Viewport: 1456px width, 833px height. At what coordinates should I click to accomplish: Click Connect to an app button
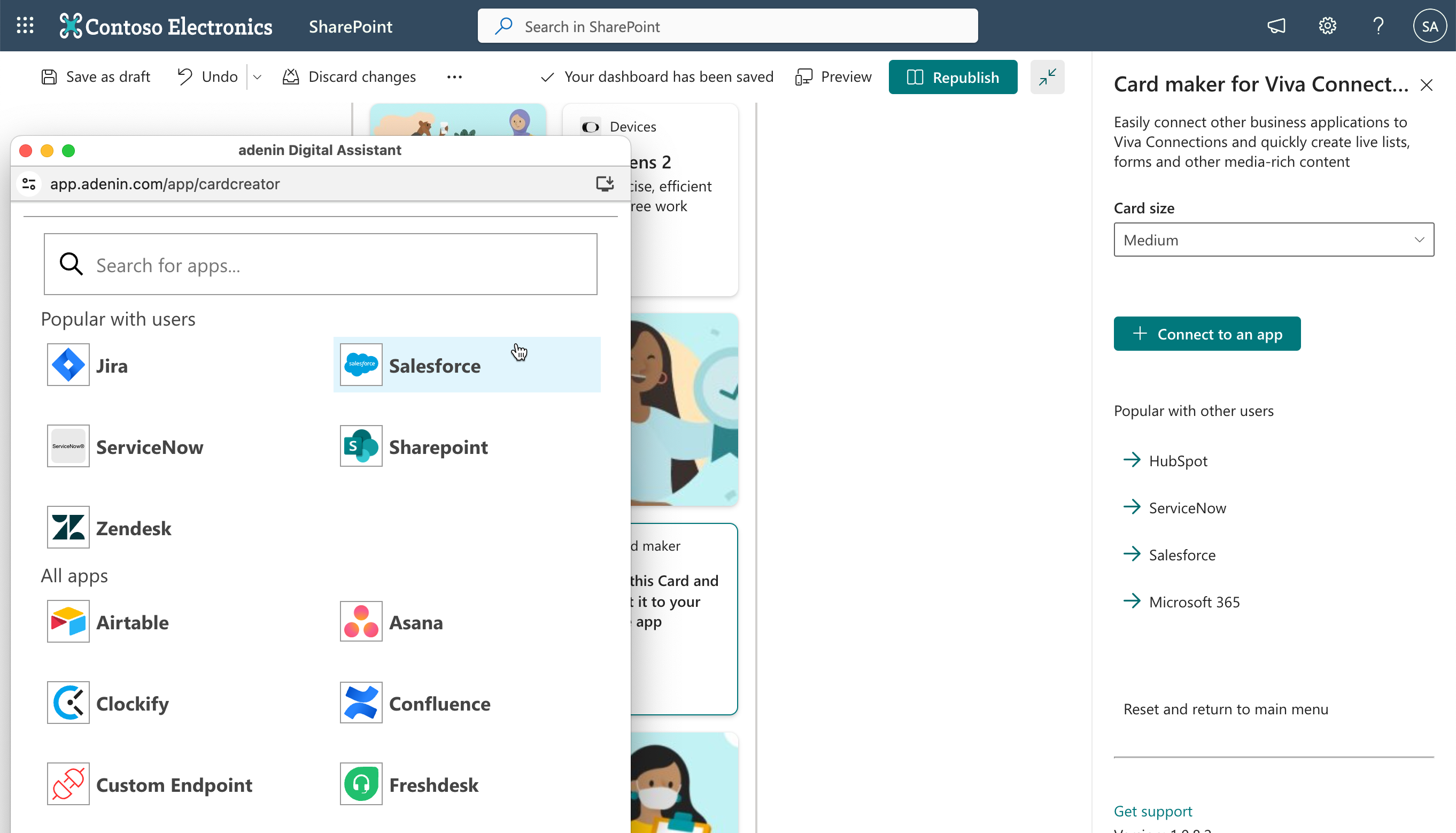coord(1207,334)
